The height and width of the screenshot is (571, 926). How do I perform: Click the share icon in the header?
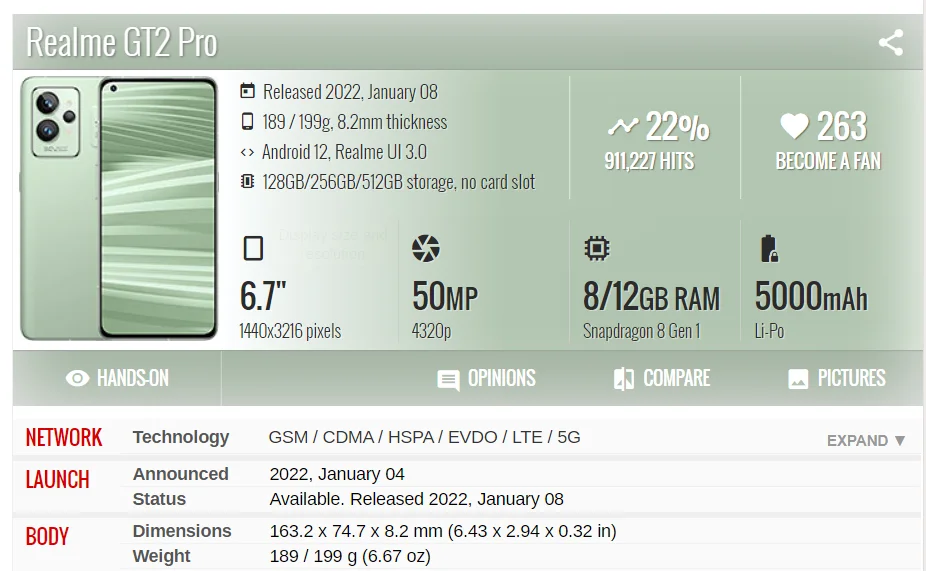coord(891,43)
